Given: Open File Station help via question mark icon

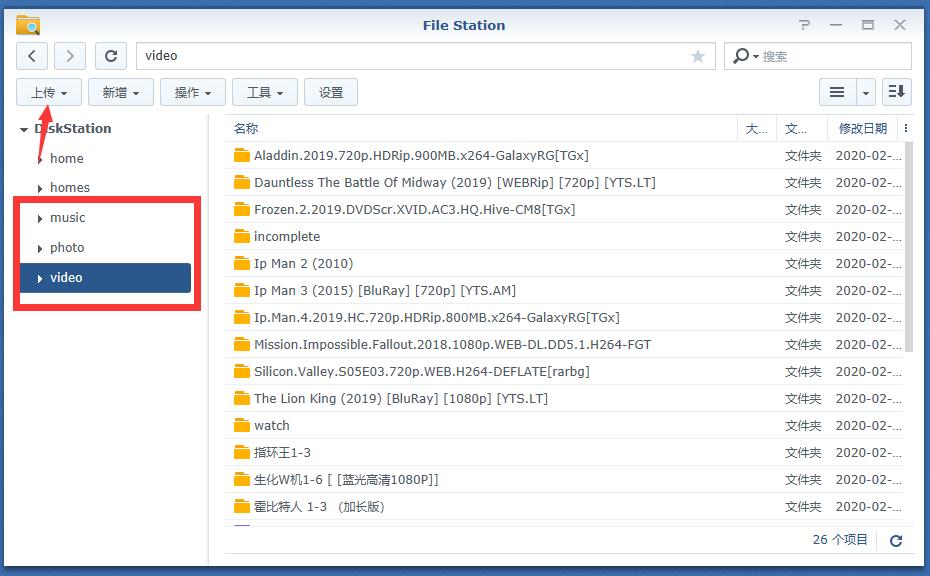Looking at the screenshot, I should (803, 24).
